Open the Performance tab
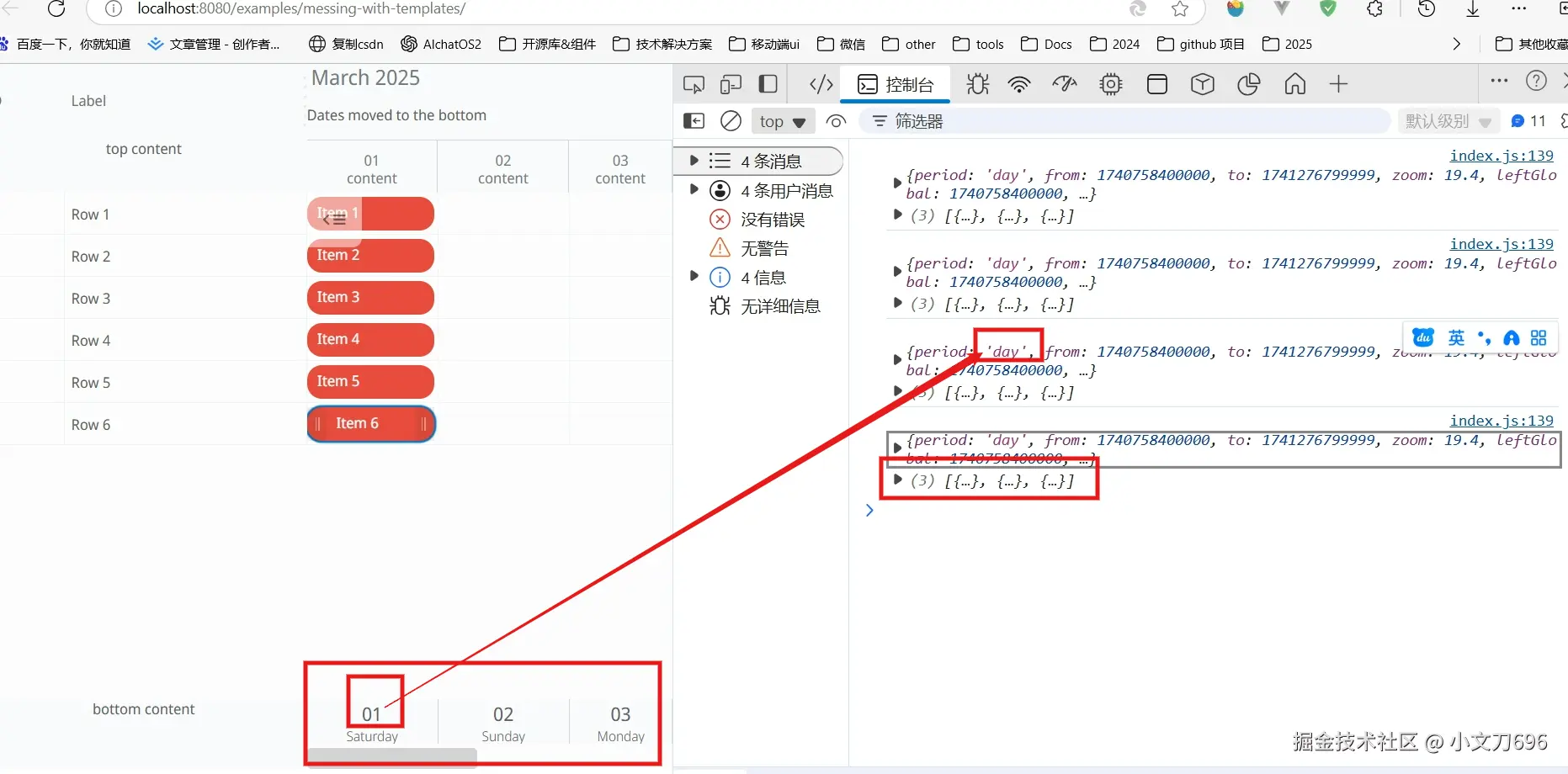Screen dimensions: 1568x774 point(1065,84)
